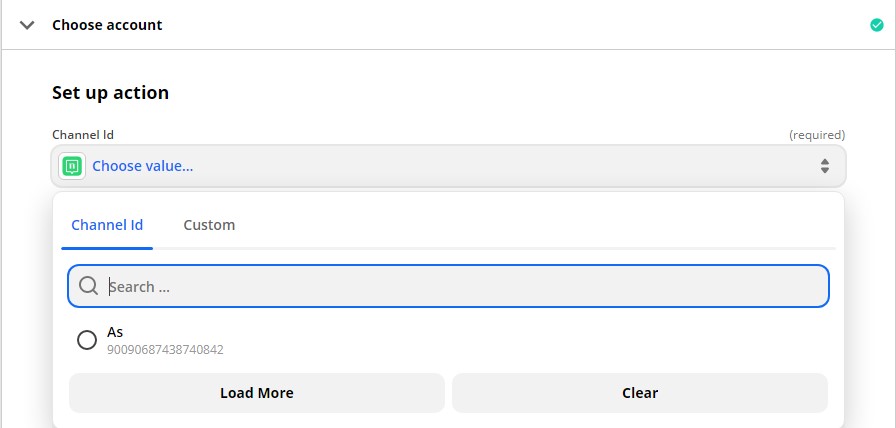The width and height of the screenshot is (896, 428).
Task: Click the blue underline beneath Channel Id tab
Action: pos(107,249)
